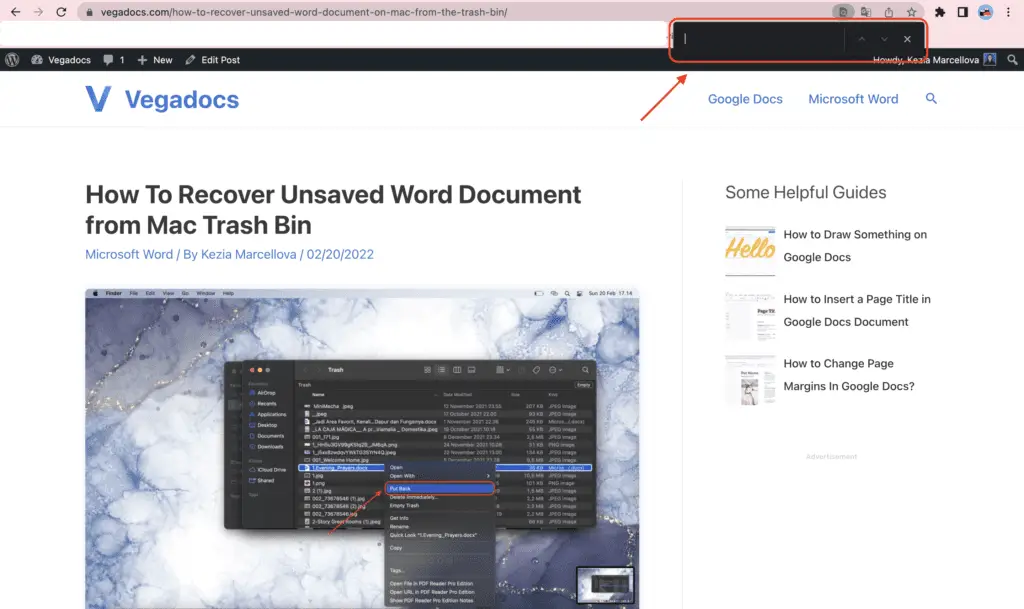Click the browser forward arrow

38,12
